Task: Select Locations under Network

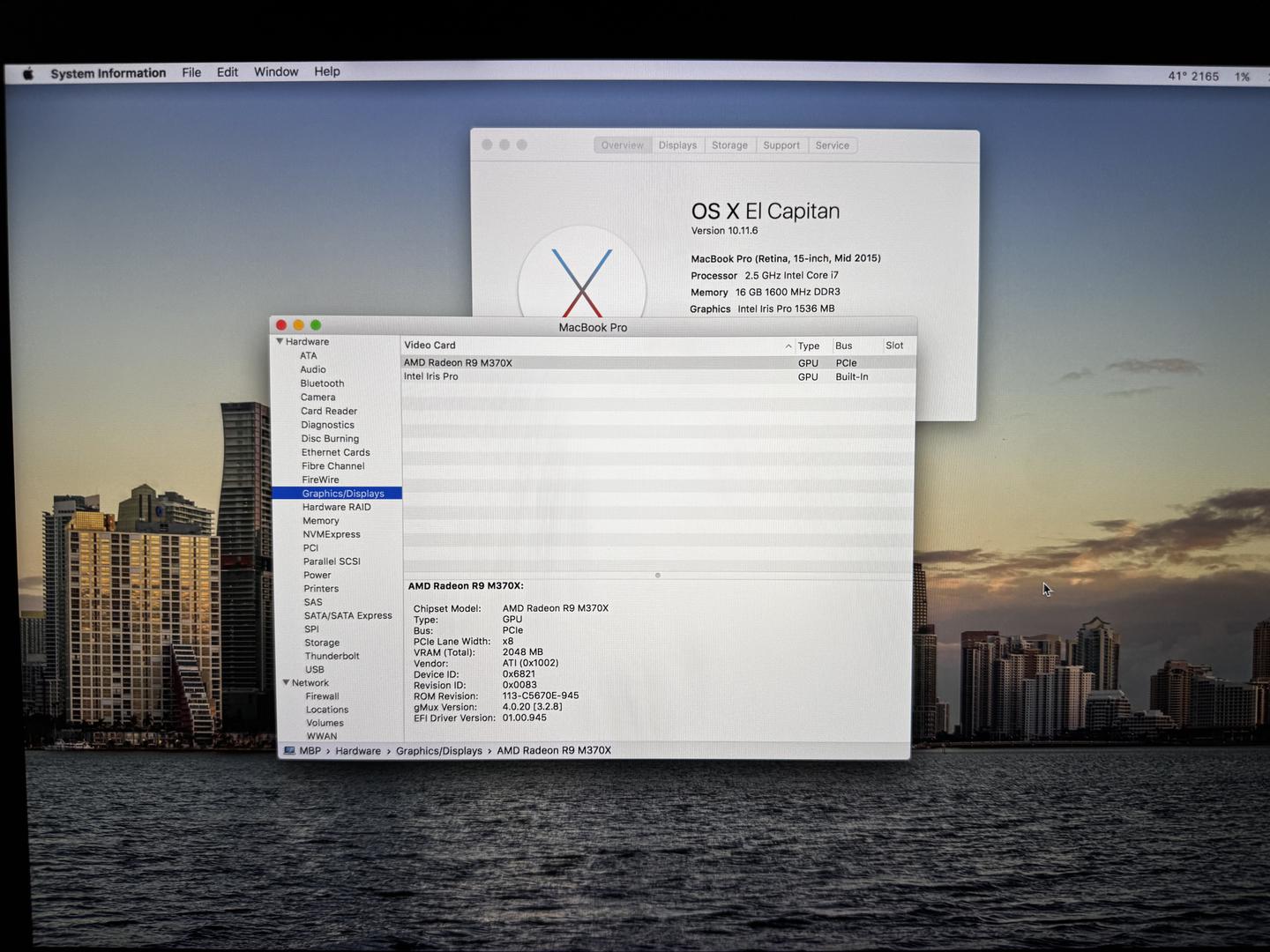Action: [327, 710]
